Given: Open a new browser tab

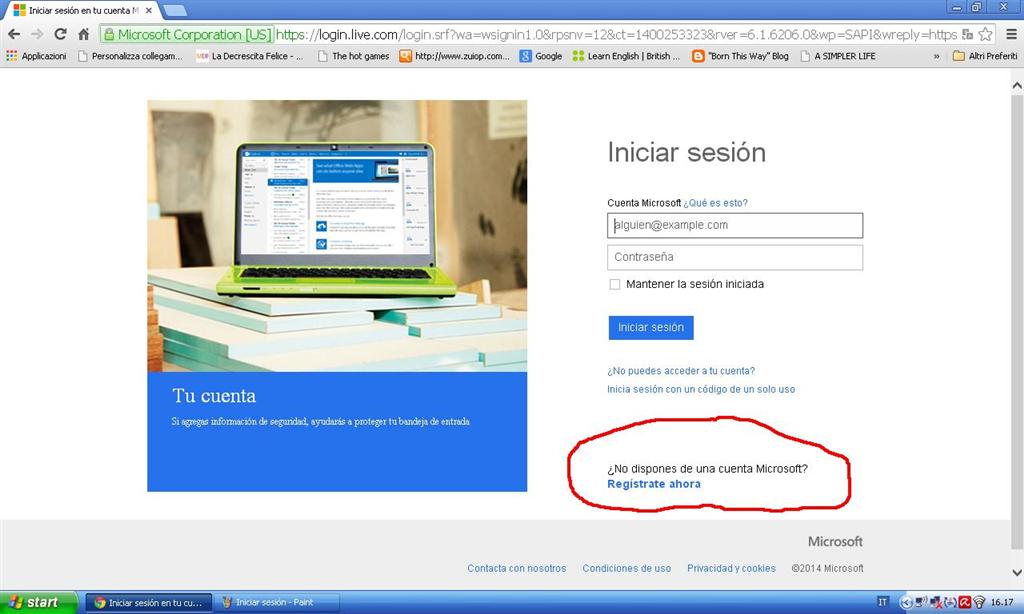Looking at the screenshot, I should pyautogui.click(x=174, y=10).
